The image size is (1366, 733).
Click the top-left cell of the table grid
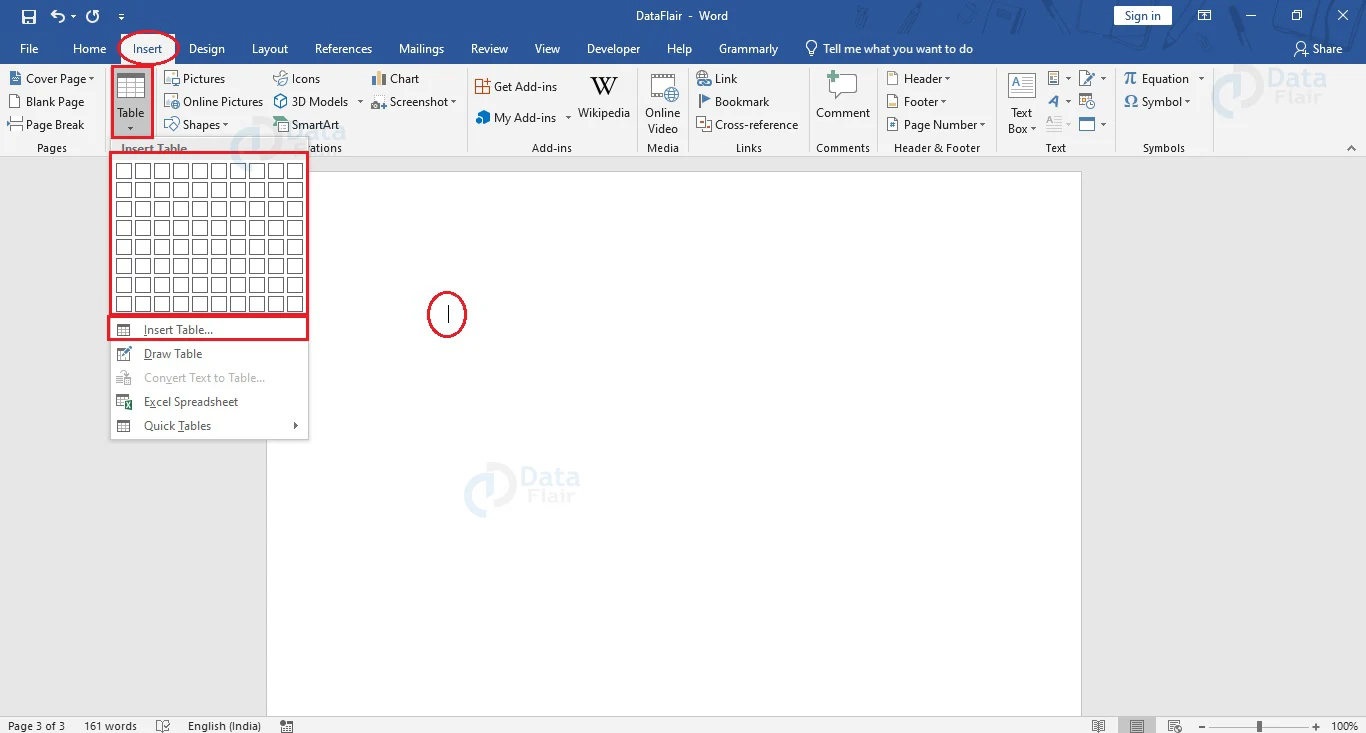tap(124, 171)
